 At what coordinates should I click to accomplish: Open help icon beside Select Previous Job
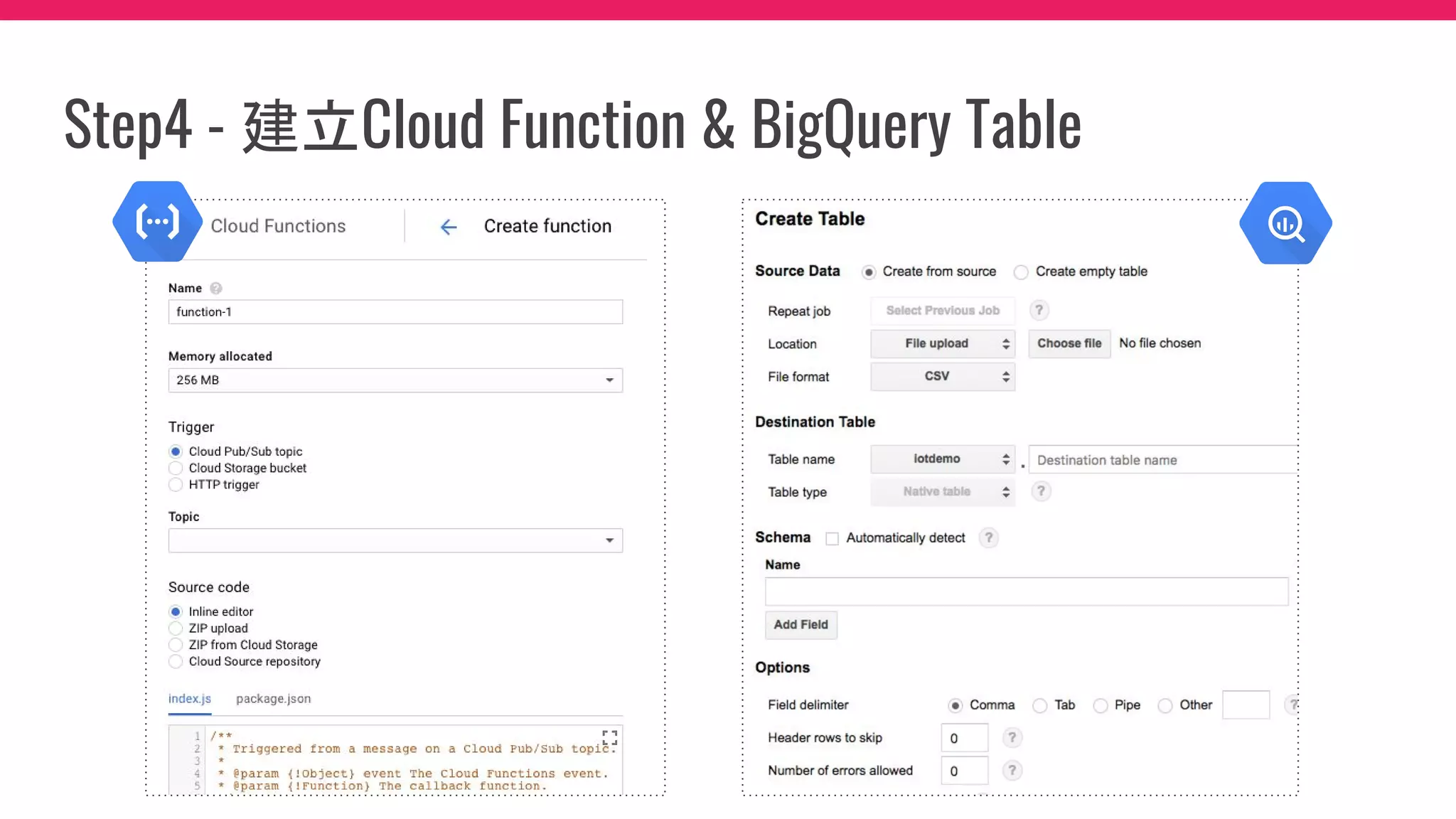[x=1039, y=310]
